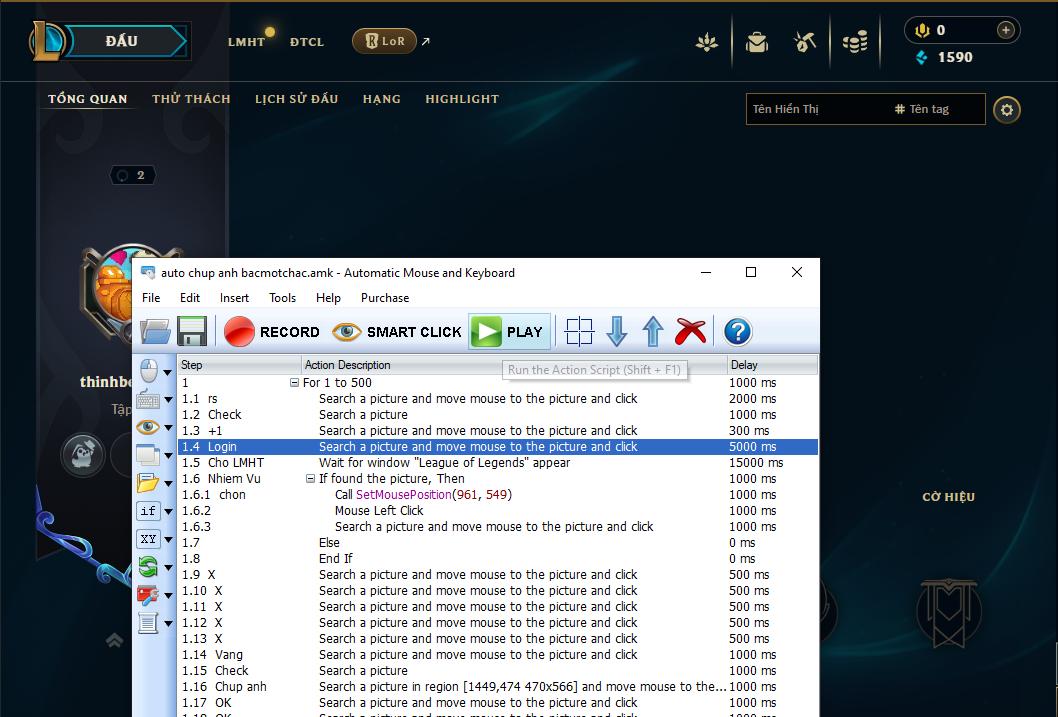Click the green loop arrows icon

(148, 567)
